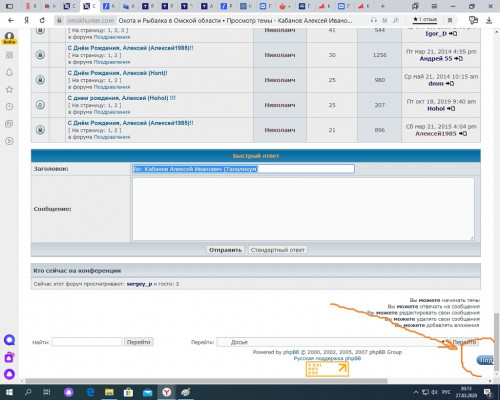This screenshot has height=400, width=500.
Task: Reload the page with refresh icon
Action: (x=42, y=20)
